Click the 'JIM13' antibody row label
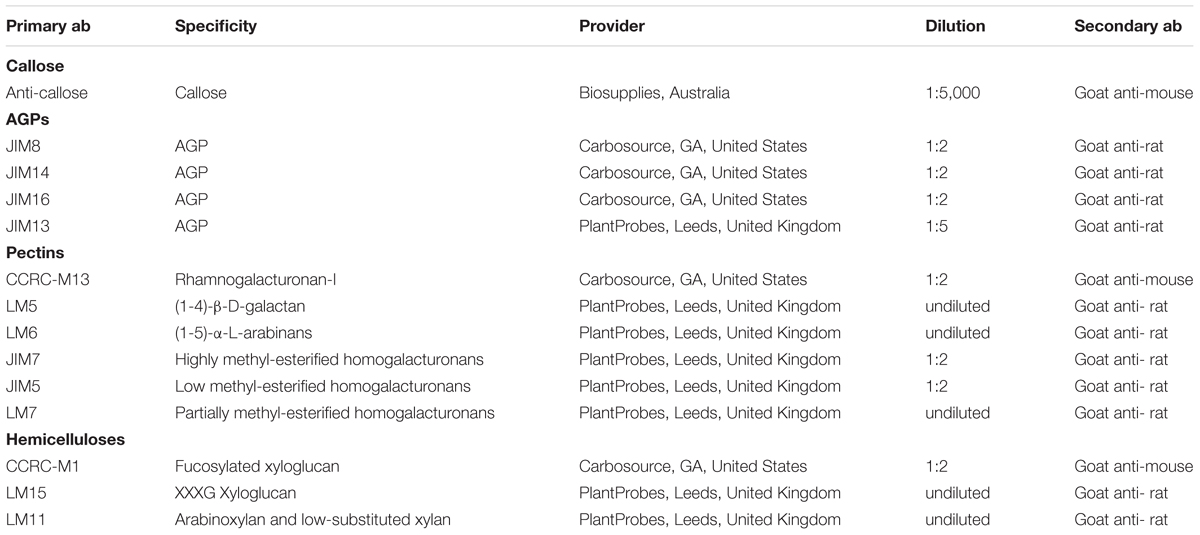This screenshot has height=535, width=1200. [27, 226]
